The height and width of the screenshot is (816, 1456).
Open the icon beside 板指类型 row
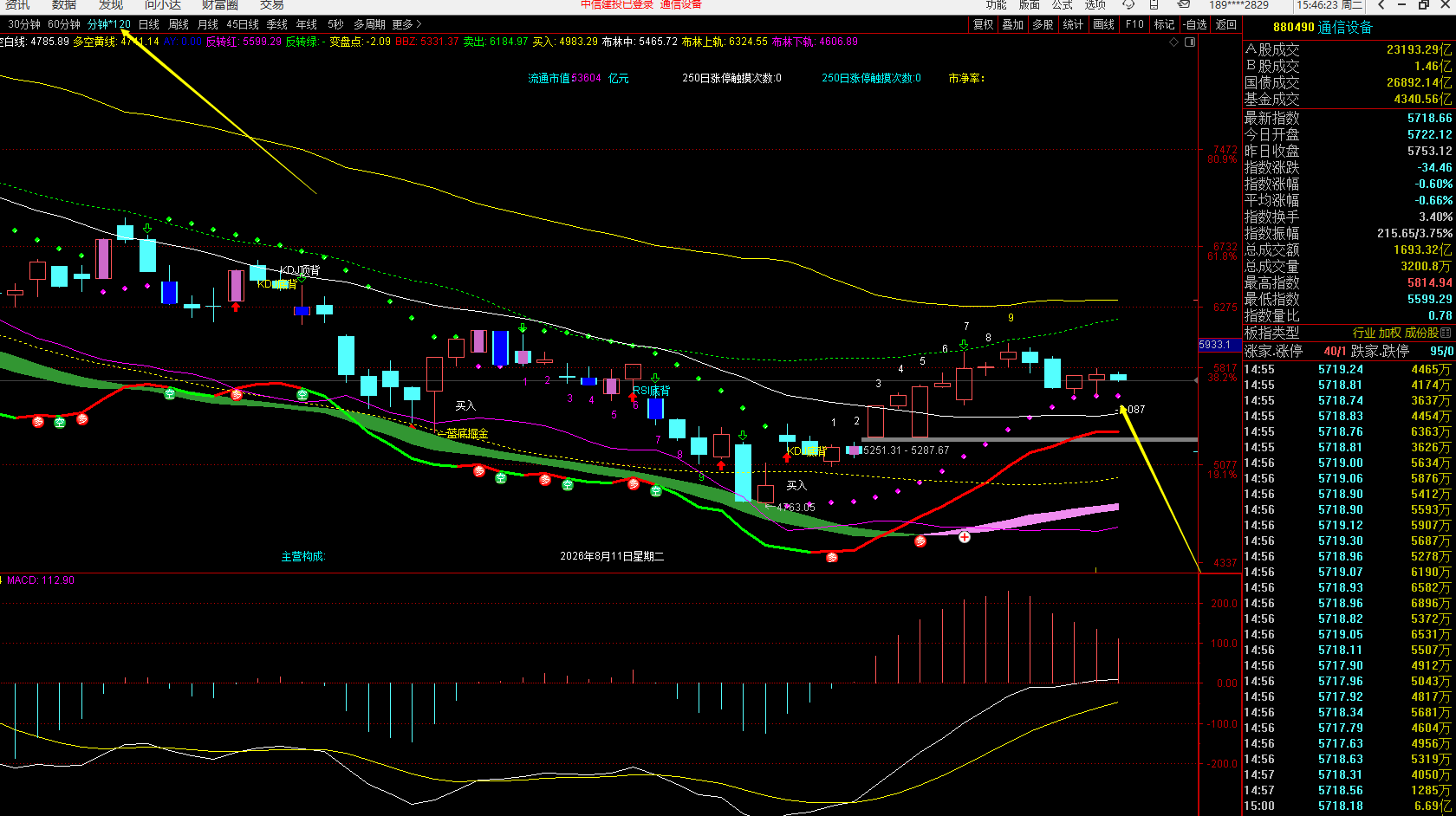1446,333
